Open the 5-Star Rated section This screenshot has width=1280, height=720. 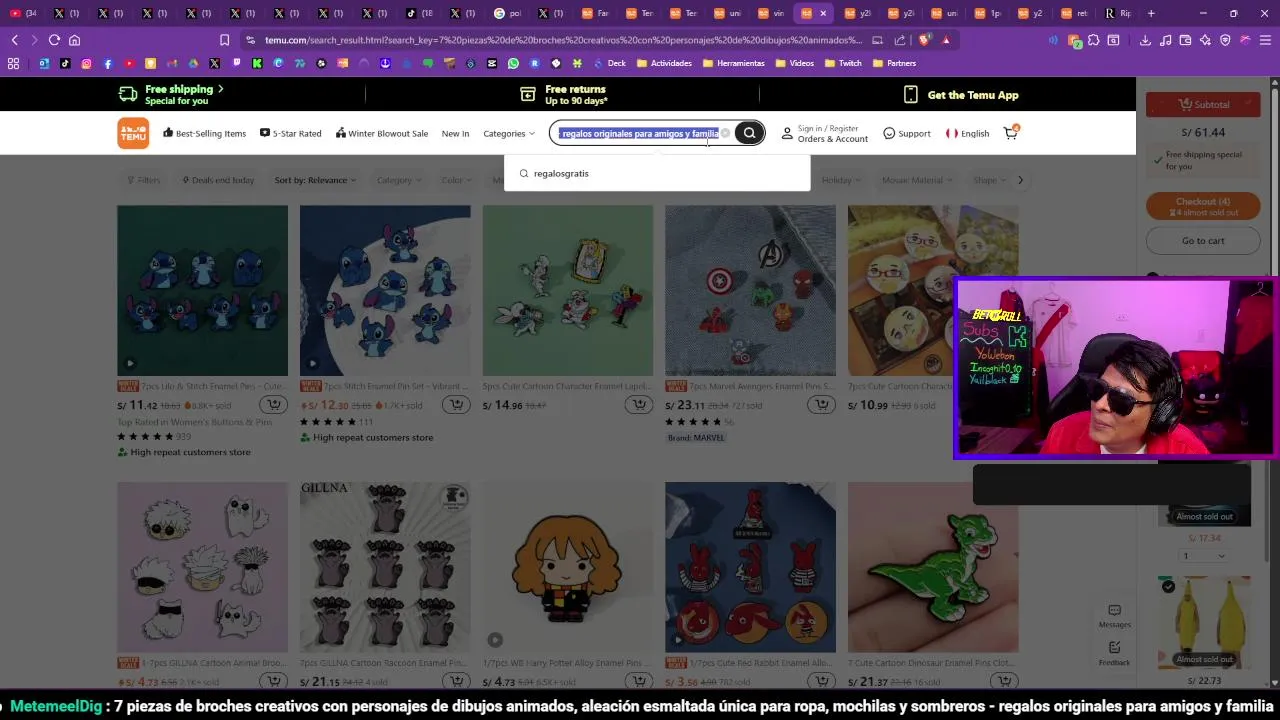click(x=290, y=133)
